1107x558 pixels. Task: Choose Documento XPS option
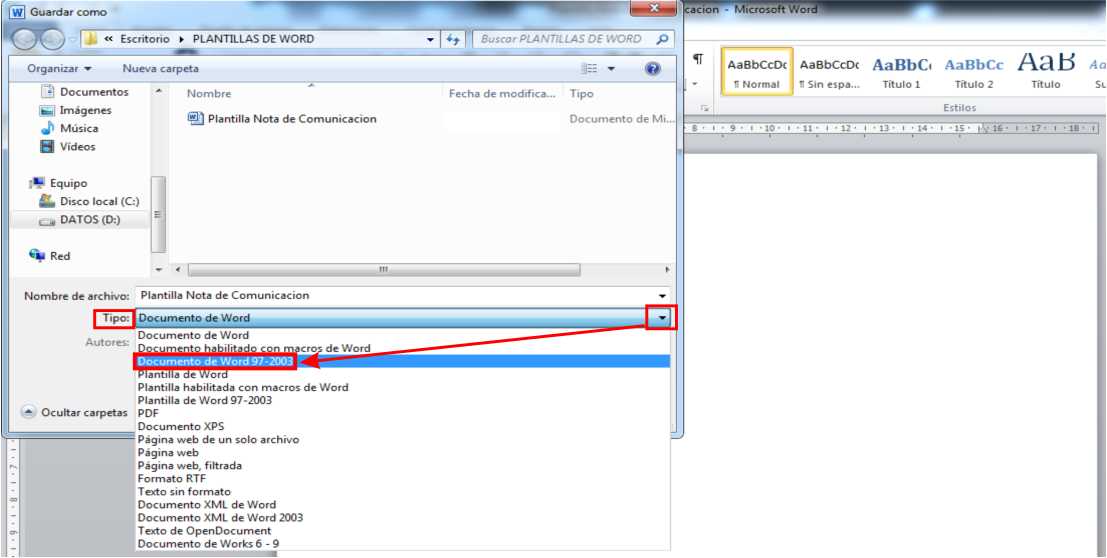[x=402, y=426]
